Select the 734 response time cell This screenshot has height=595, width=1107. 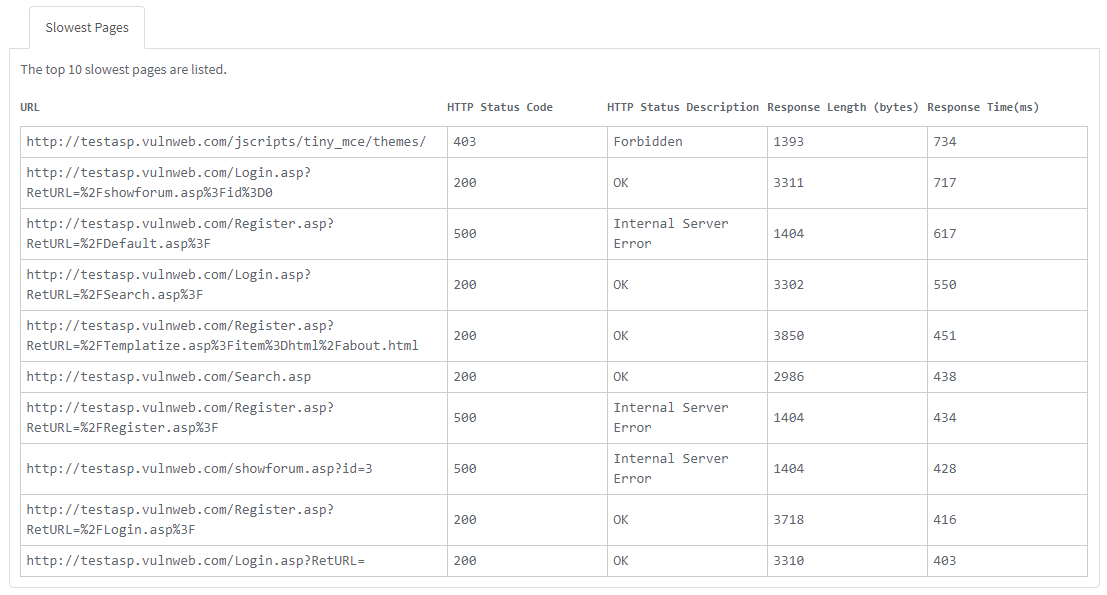click(944, 142)
